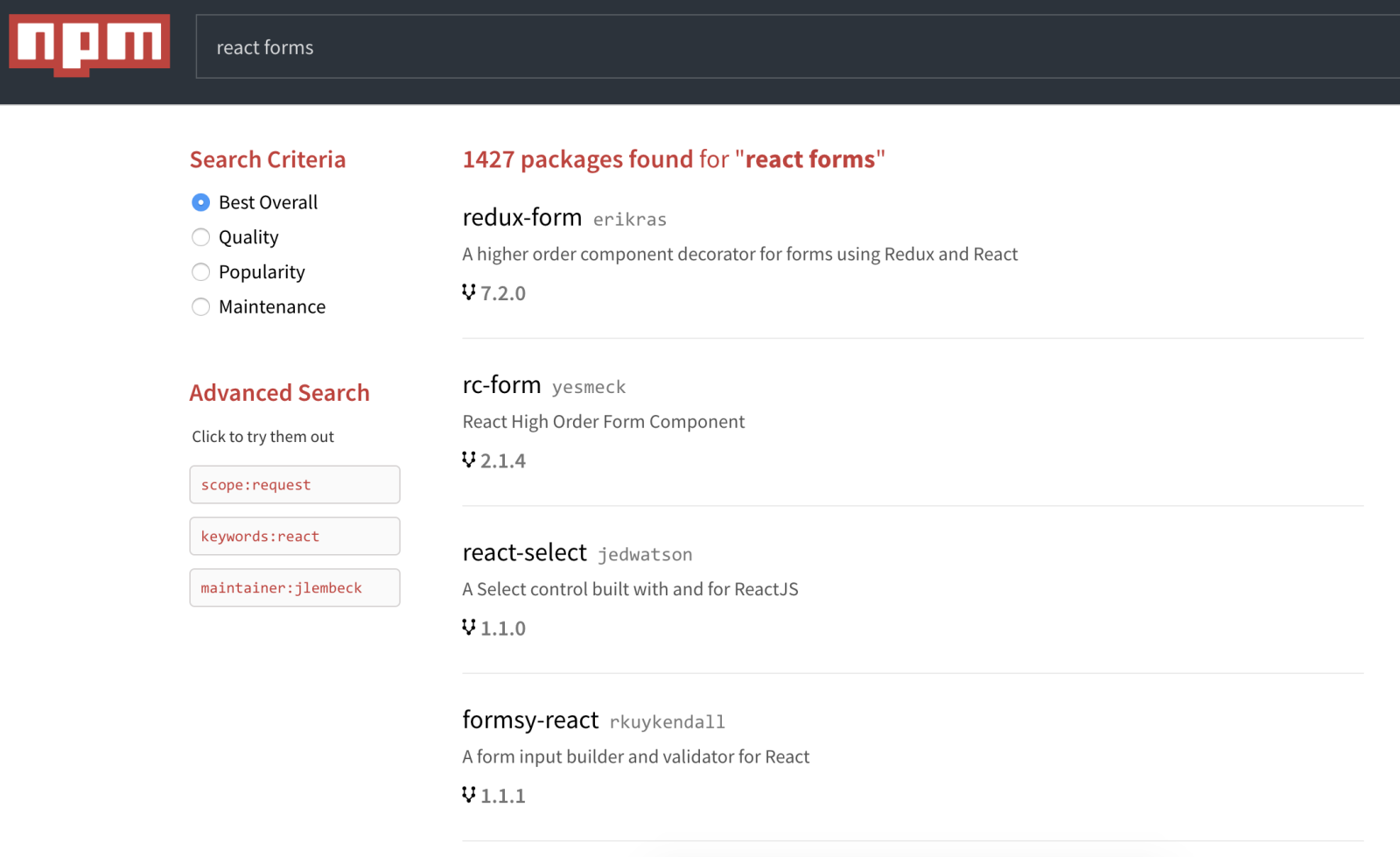
Task: Click version number 1.1.0
Action: tap(503, 629)
